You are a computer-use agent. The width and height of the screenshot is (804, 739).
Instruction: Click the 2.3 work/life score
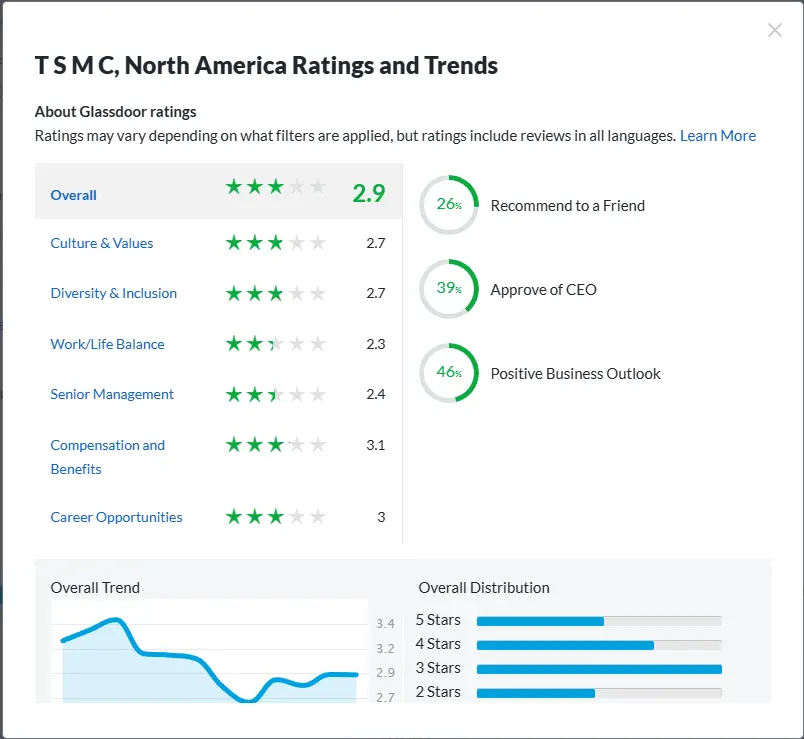[376, 344]
